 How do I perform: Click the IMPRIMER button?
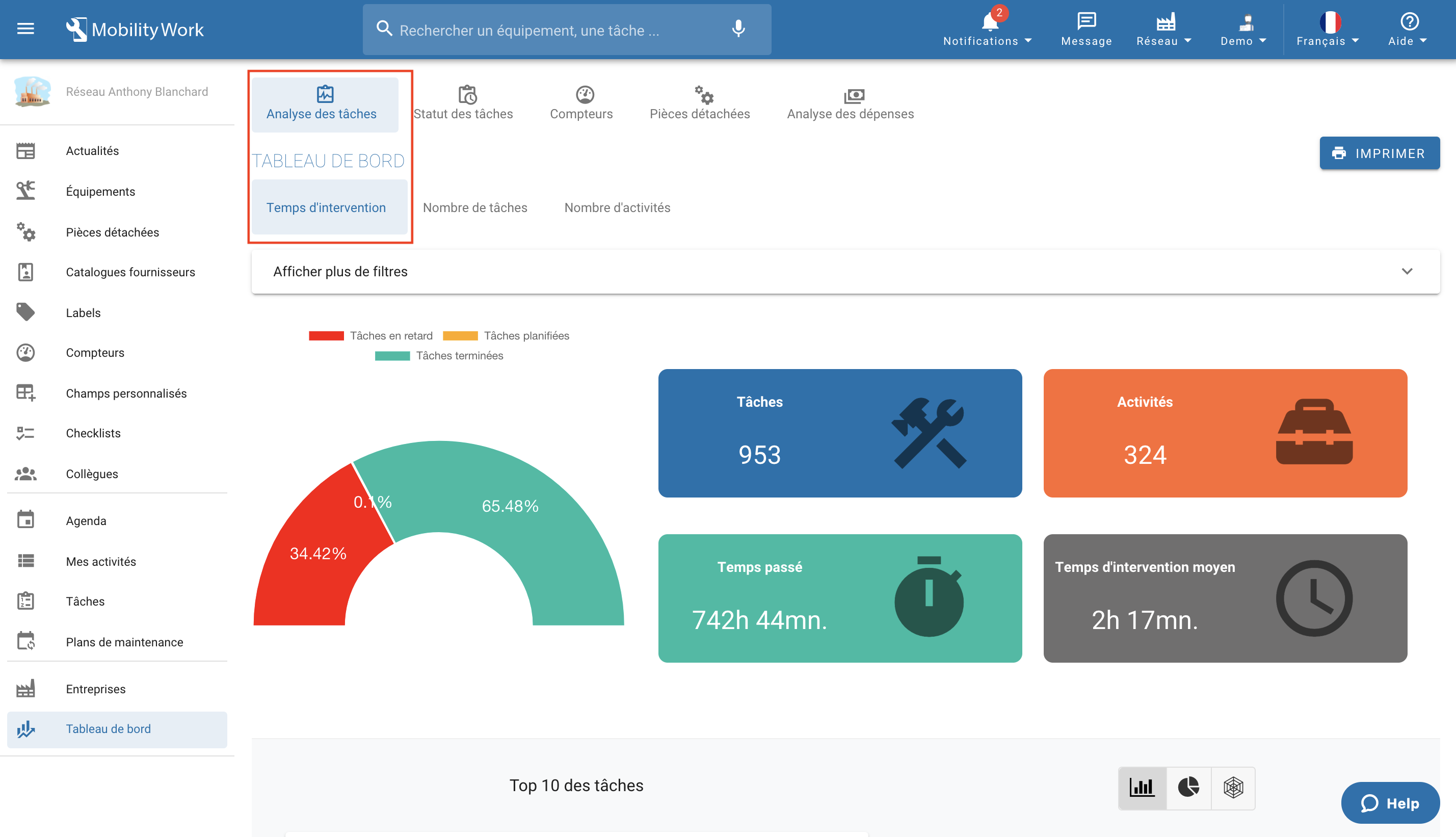click(x=1379, y=153)
